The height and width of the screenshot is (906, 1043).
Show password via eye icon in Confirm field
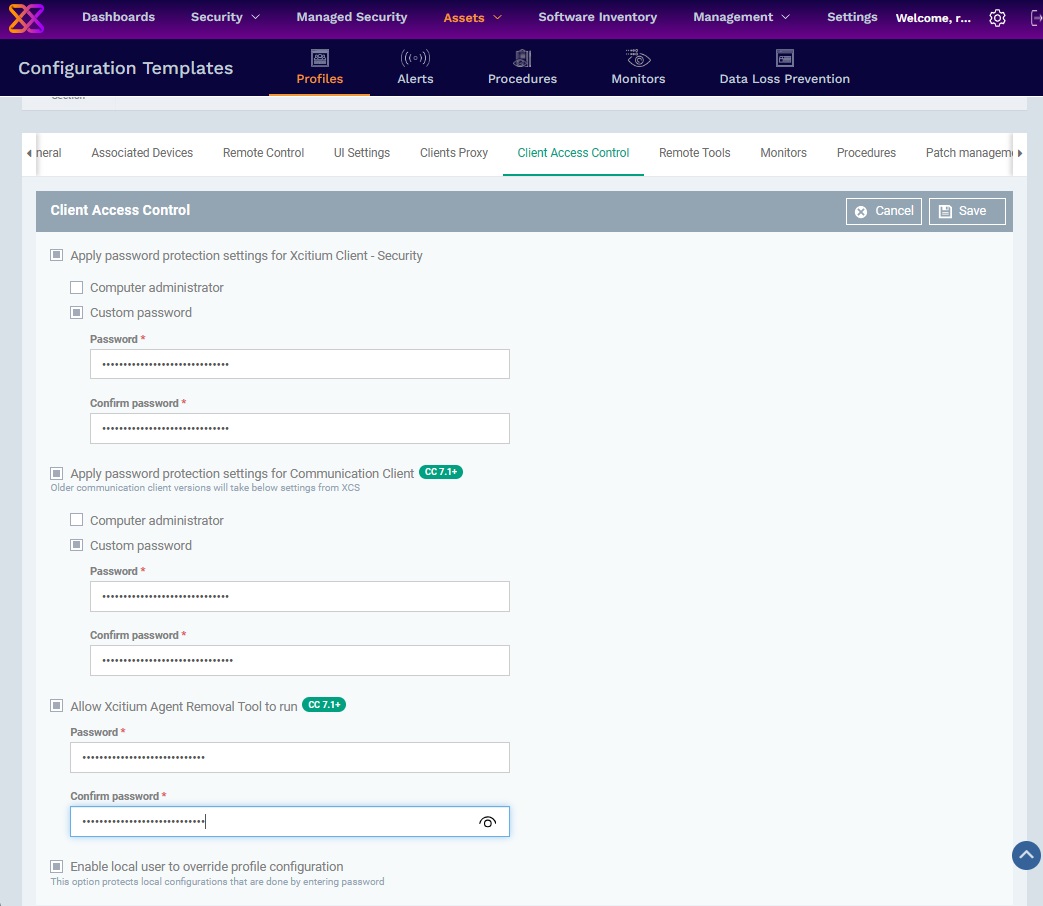tap(488, 822)
